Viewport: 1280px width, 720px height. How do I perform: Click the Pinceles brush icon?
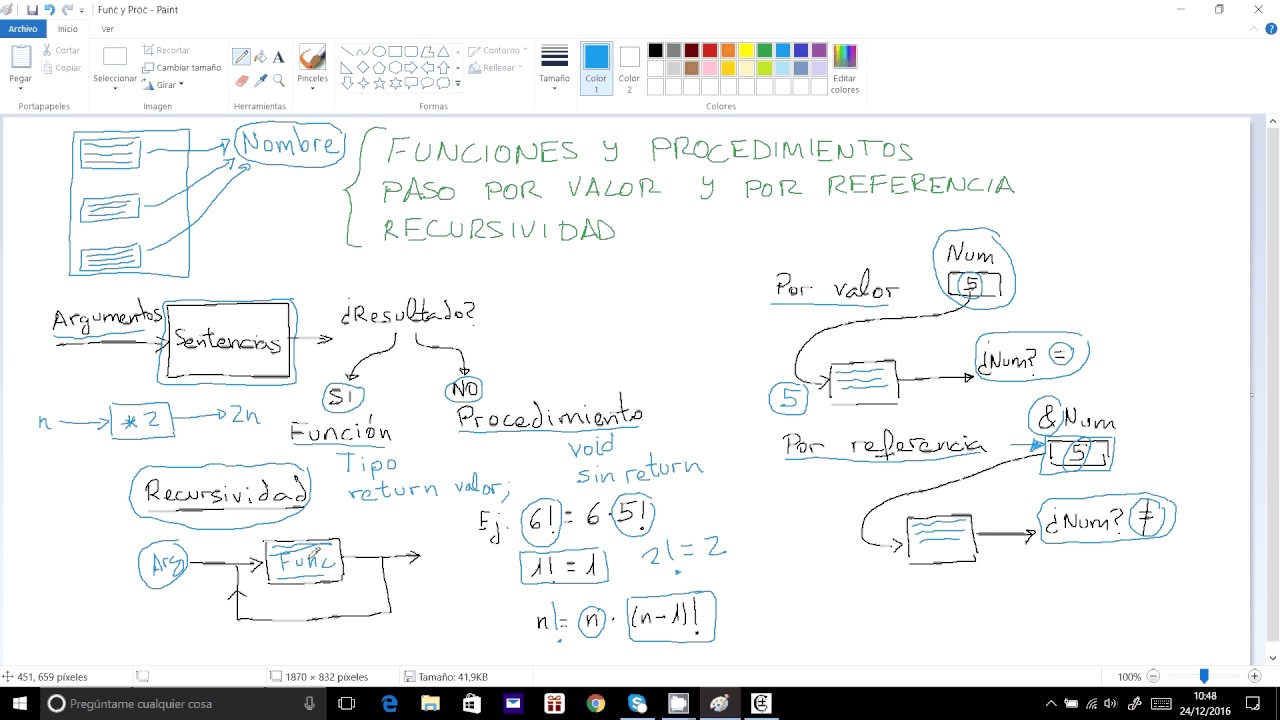point(312,57)
